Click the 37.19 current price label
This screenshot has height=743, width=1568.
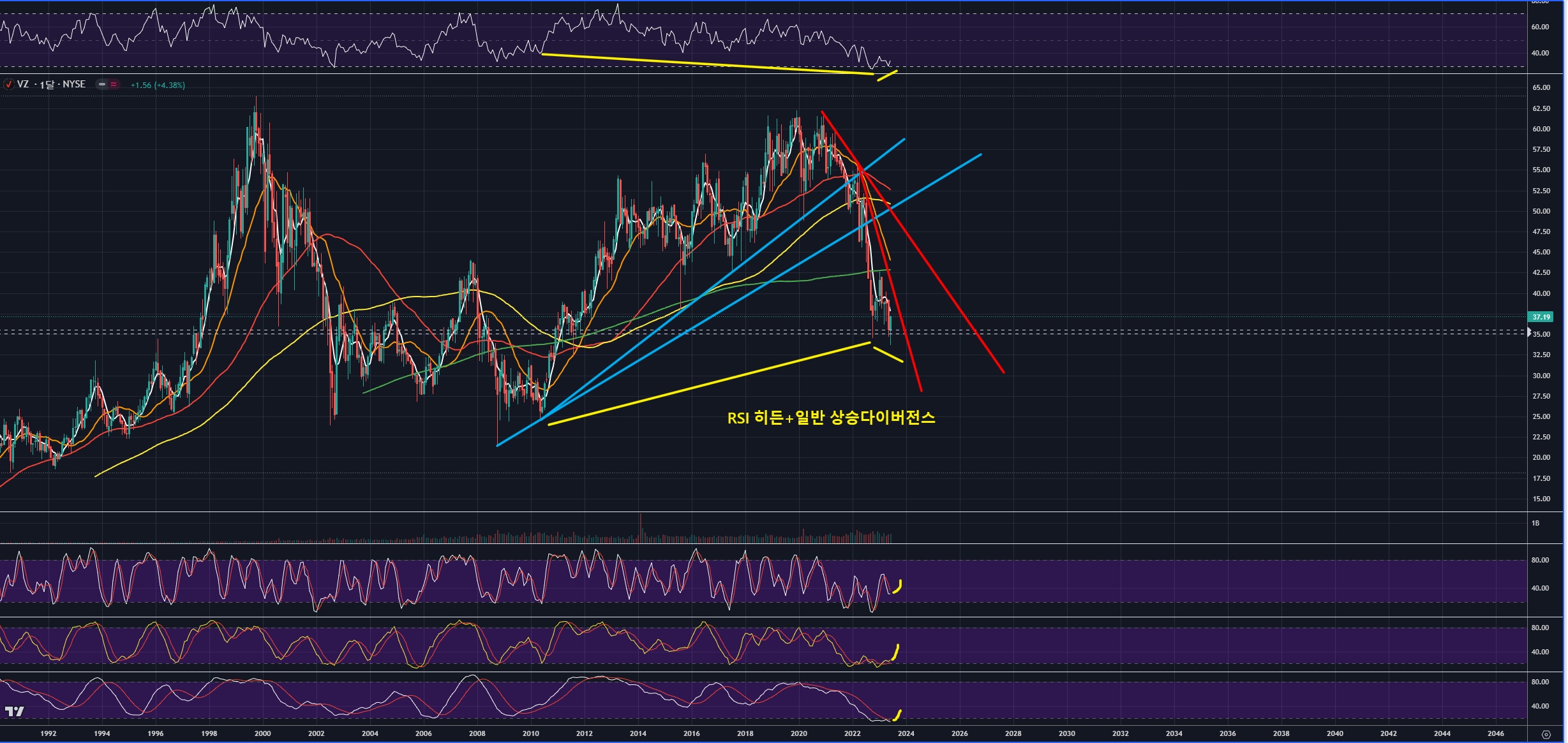click(1541, 317)
